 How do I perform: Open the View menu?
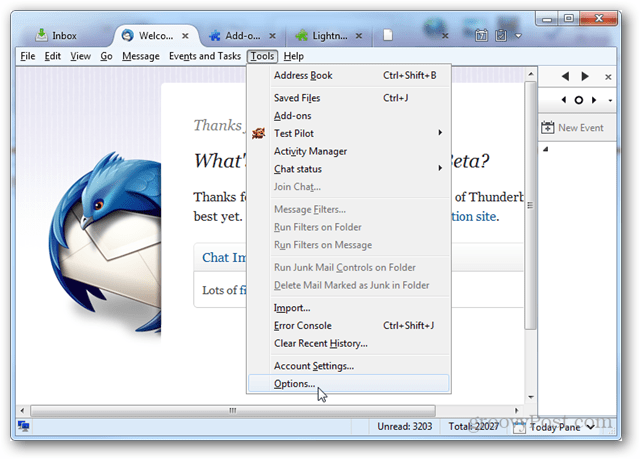tap(80, 56)
